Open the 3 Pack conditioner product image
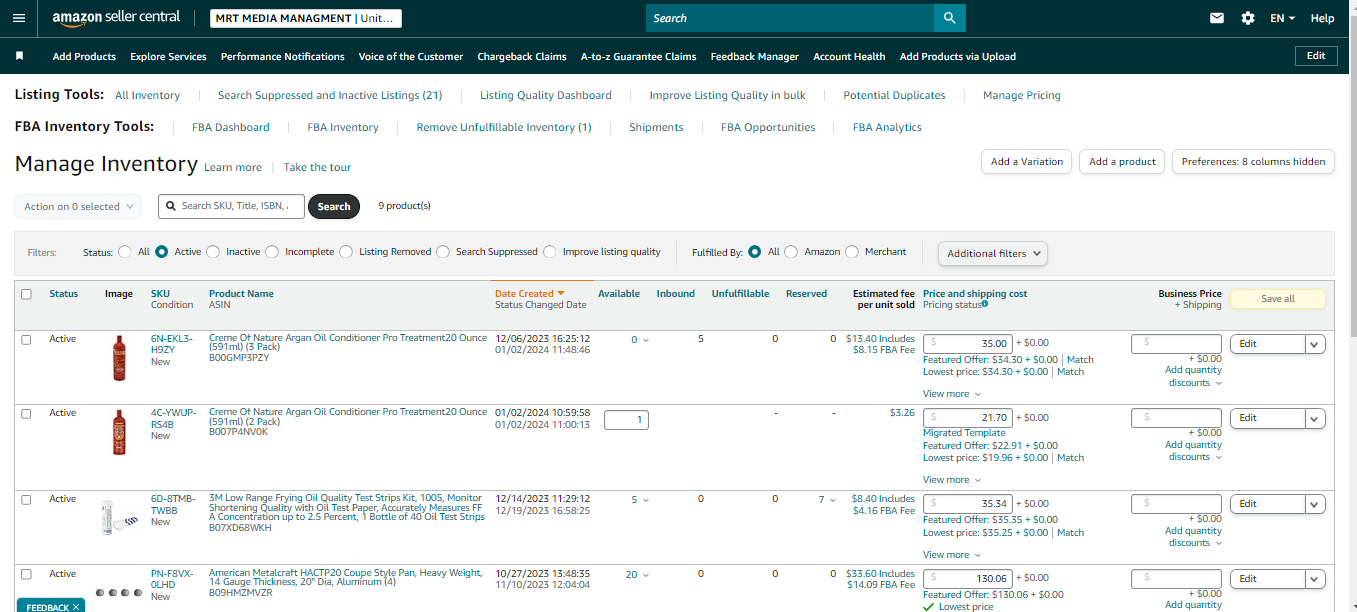 (x=120, y=357)
